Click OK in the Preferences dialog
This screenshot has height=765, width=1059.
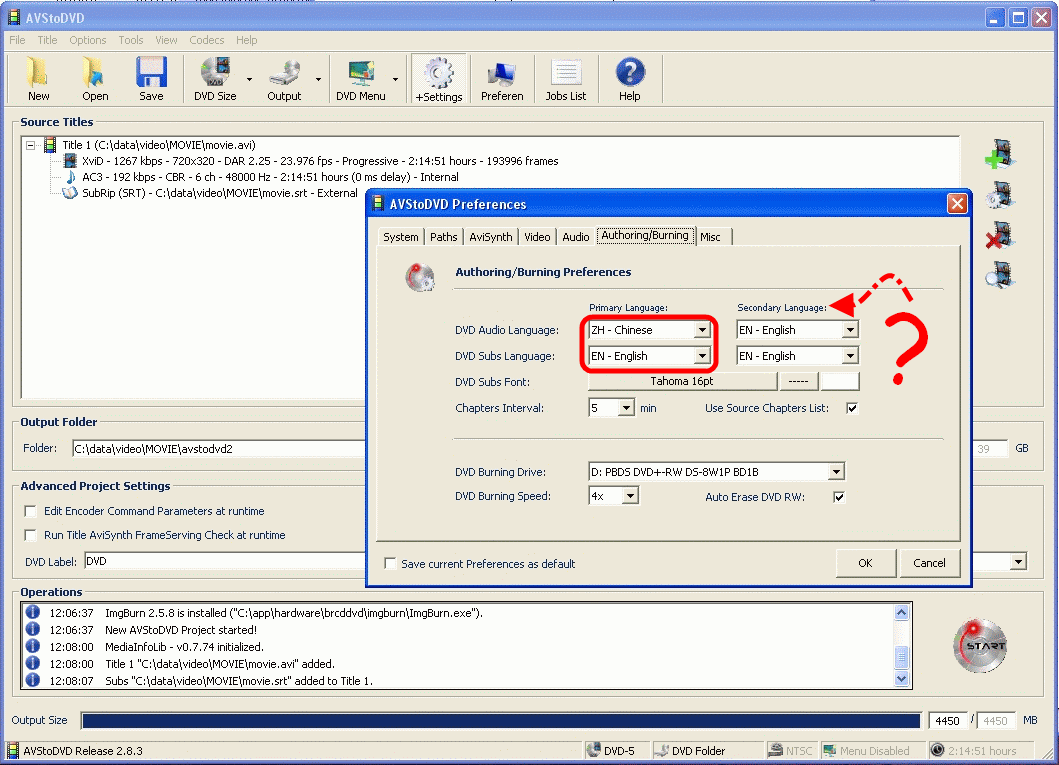[865, 563]
